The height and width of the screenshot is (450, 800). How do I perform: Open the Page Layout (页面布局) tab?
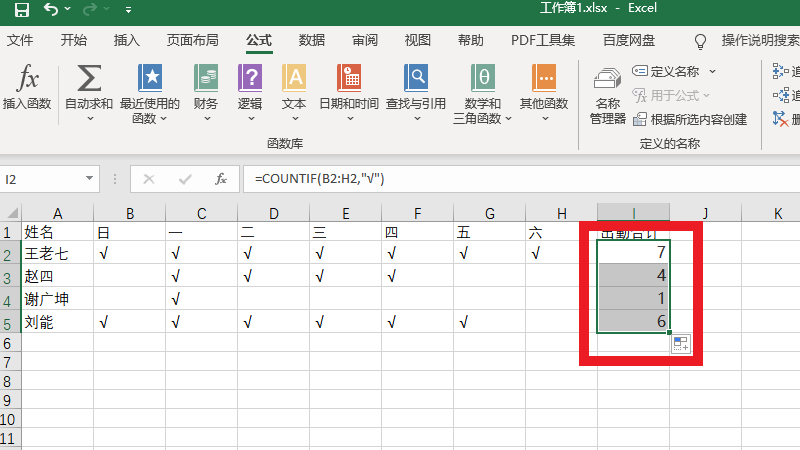coord(193,41)
